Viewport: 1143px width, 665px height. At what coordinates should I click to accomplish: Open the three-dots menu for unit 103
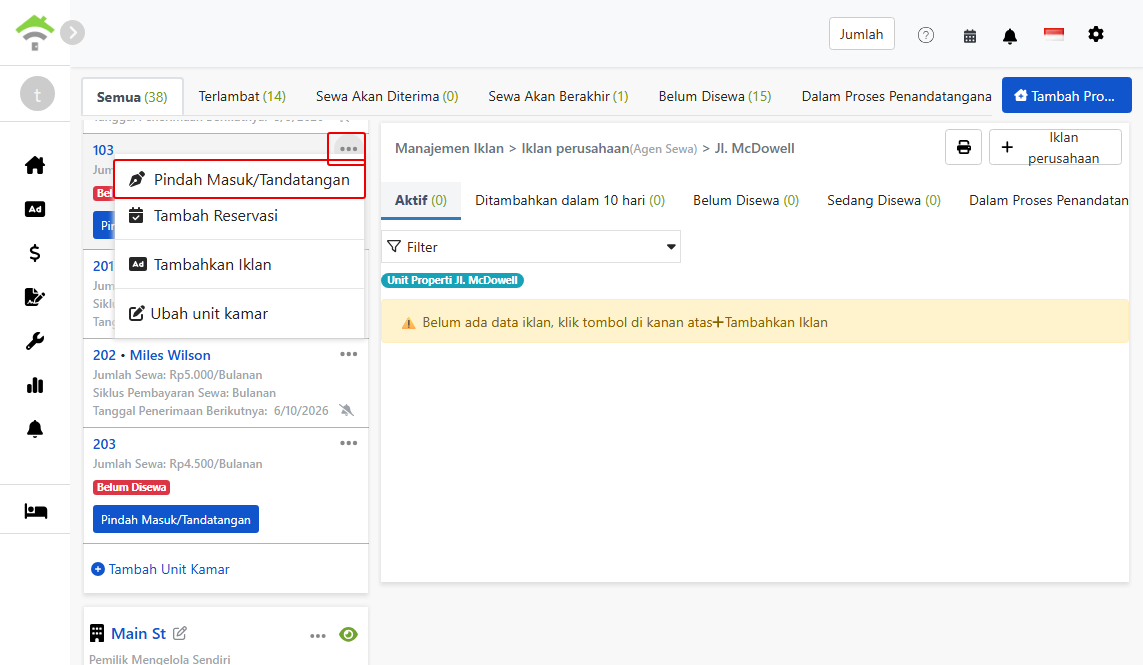pos(348,149)
